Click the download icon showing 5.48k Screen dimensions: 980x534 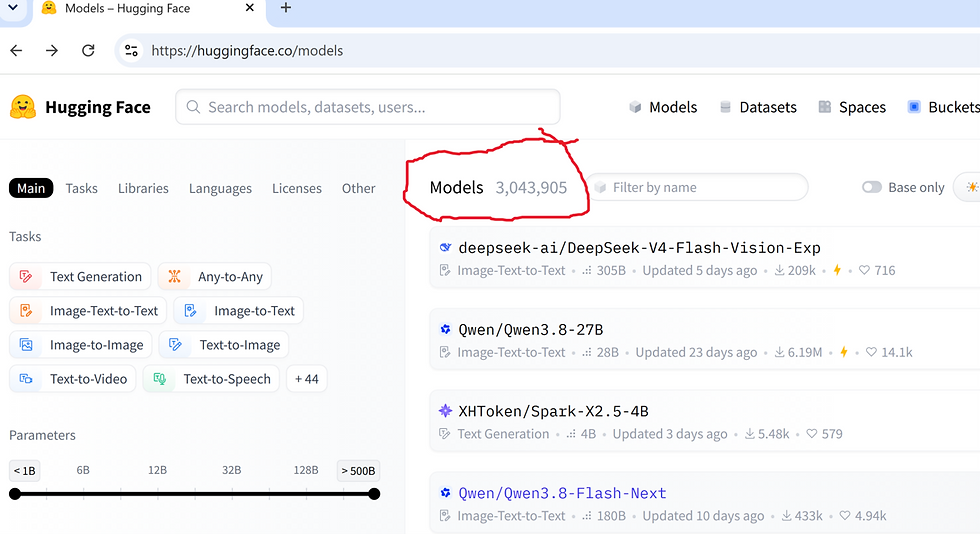749,434
